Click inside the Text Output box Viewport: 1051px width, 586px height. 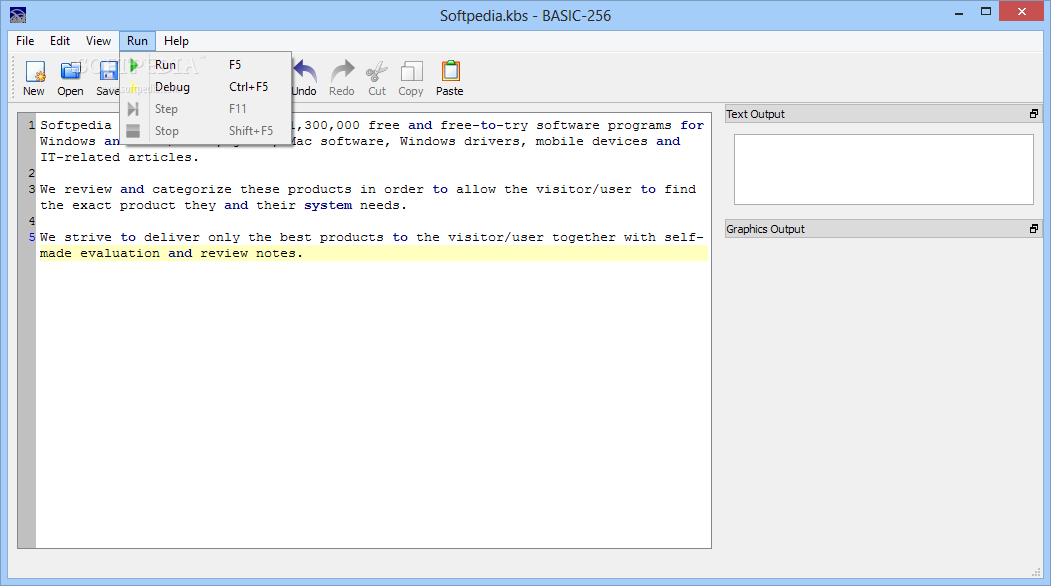(x=883, y=170)
